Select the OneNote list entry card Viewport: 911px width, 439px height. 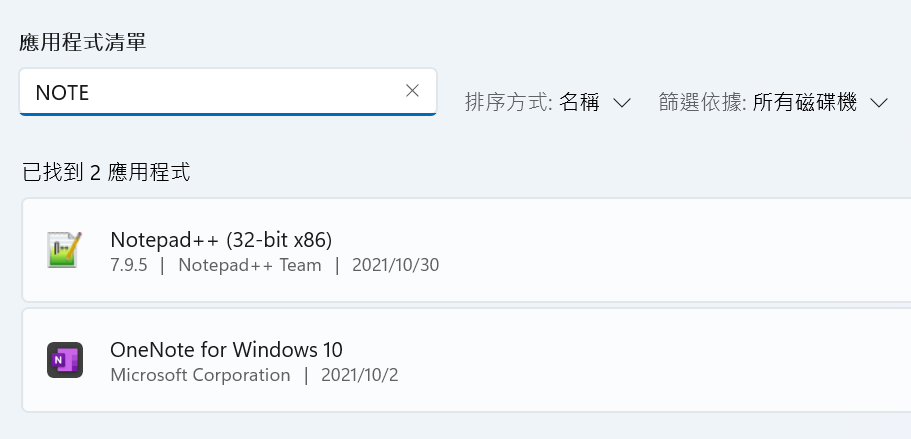(467, 360)
